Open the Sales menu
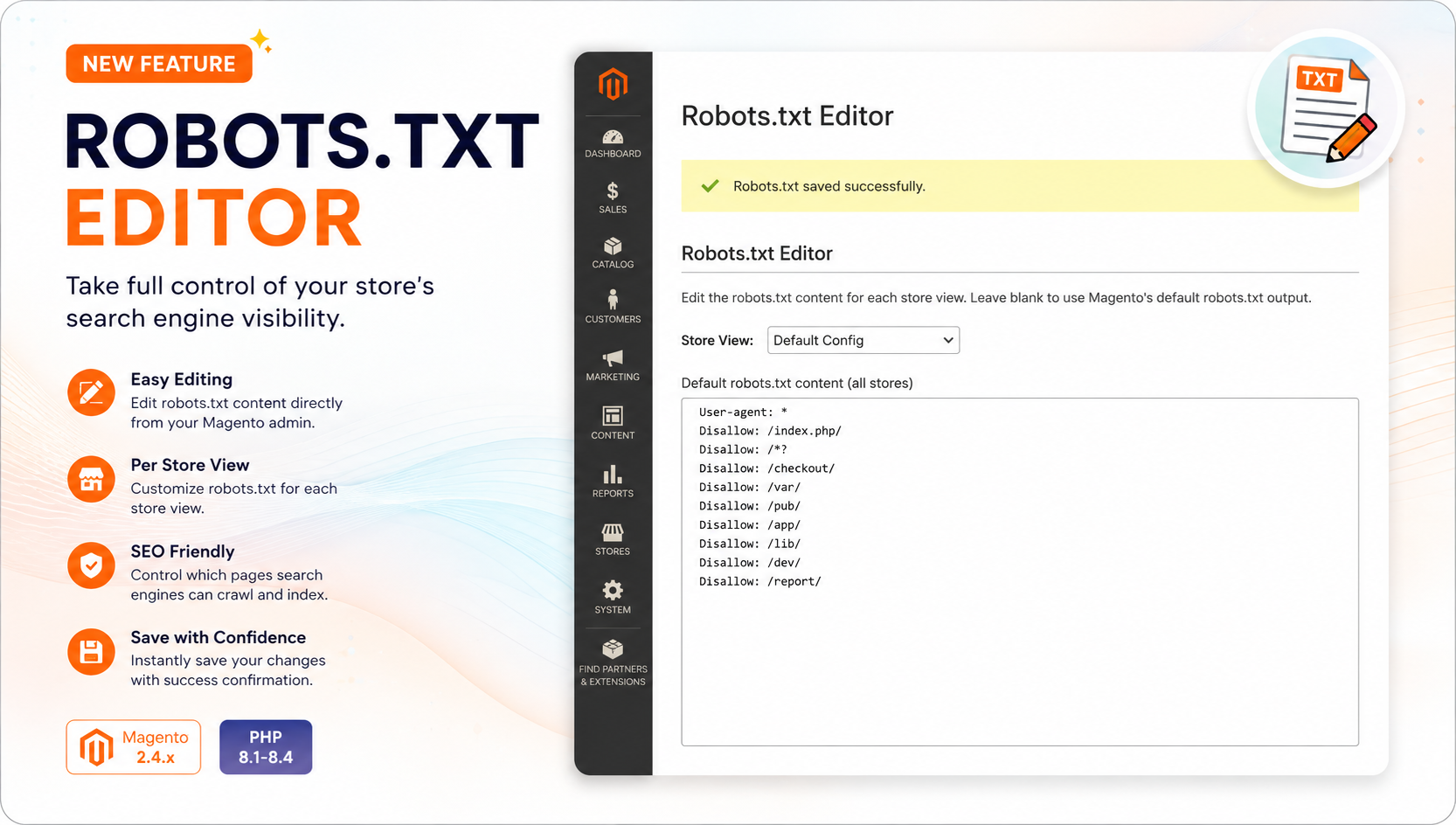 [613, 198]
